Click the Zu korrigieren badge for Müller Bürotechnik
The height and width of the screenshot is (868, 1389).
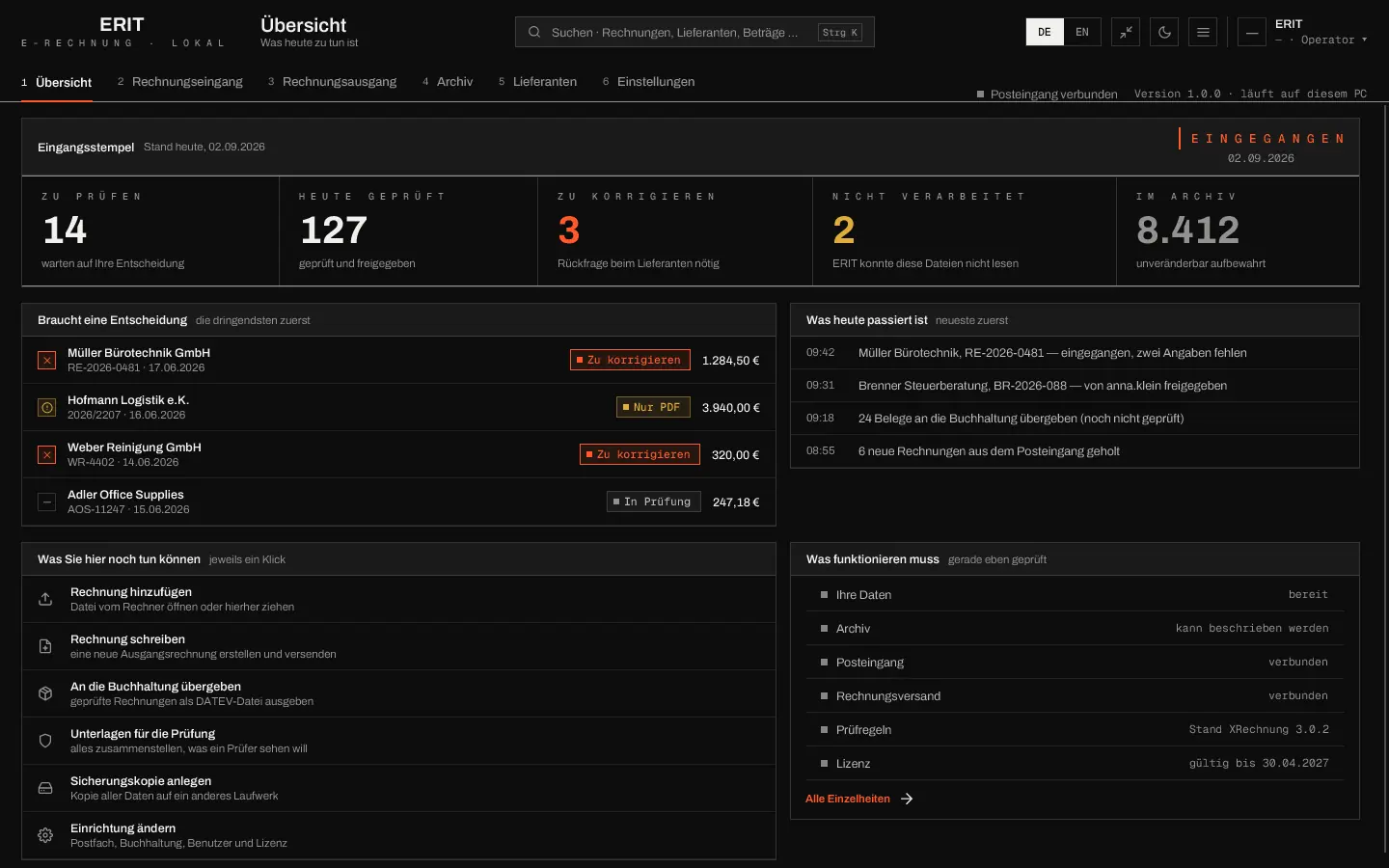[630, 360]
